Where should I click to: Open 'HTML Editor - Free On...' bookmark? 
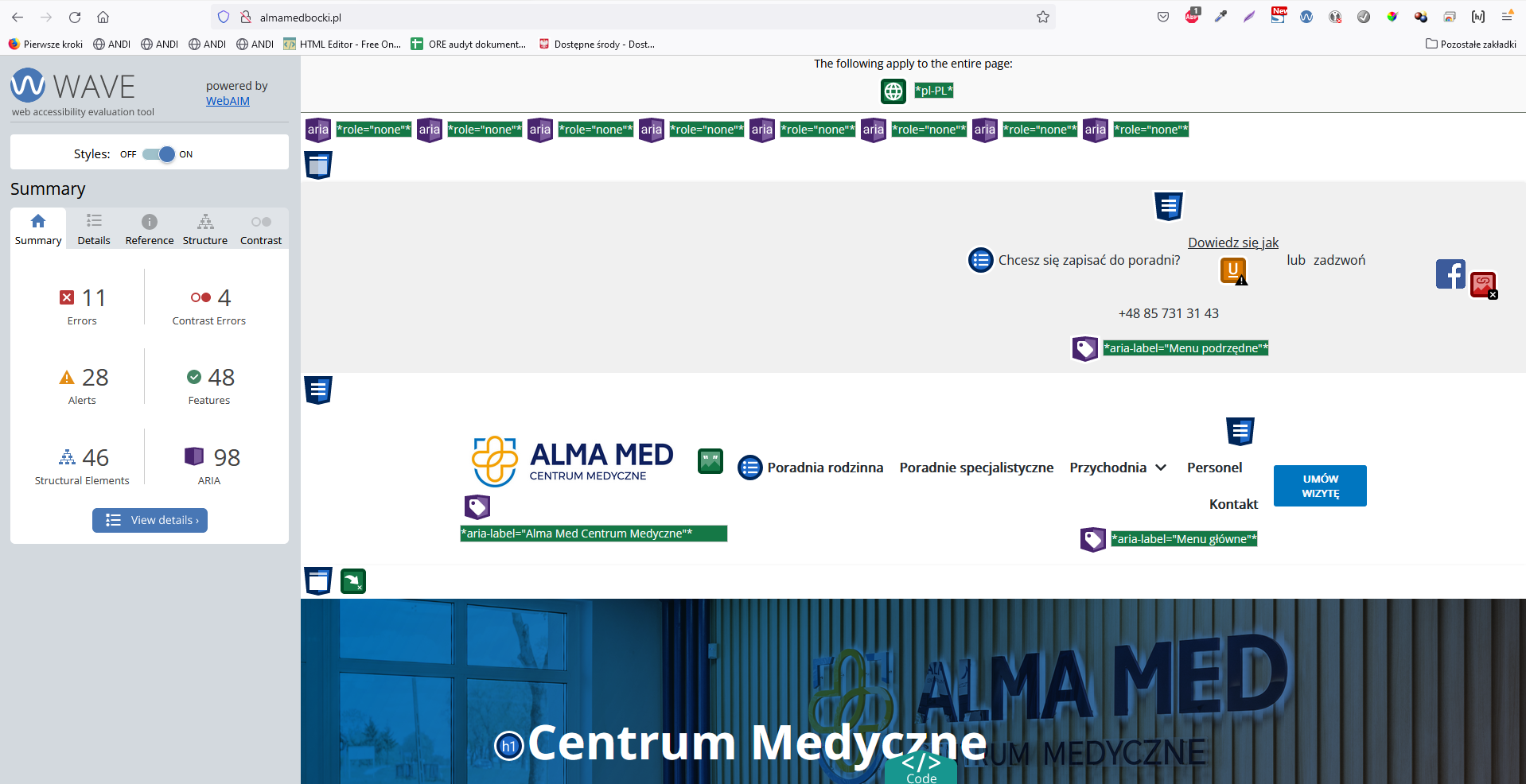click(x=342, y=45)
